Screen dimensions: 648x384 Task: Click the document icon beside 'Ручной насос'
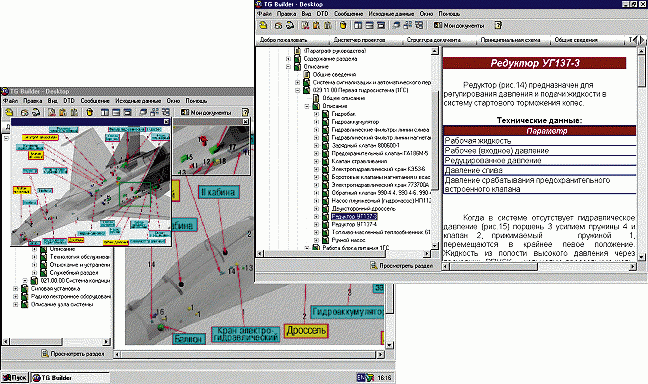pyautogui.click(x=326, y=240)
